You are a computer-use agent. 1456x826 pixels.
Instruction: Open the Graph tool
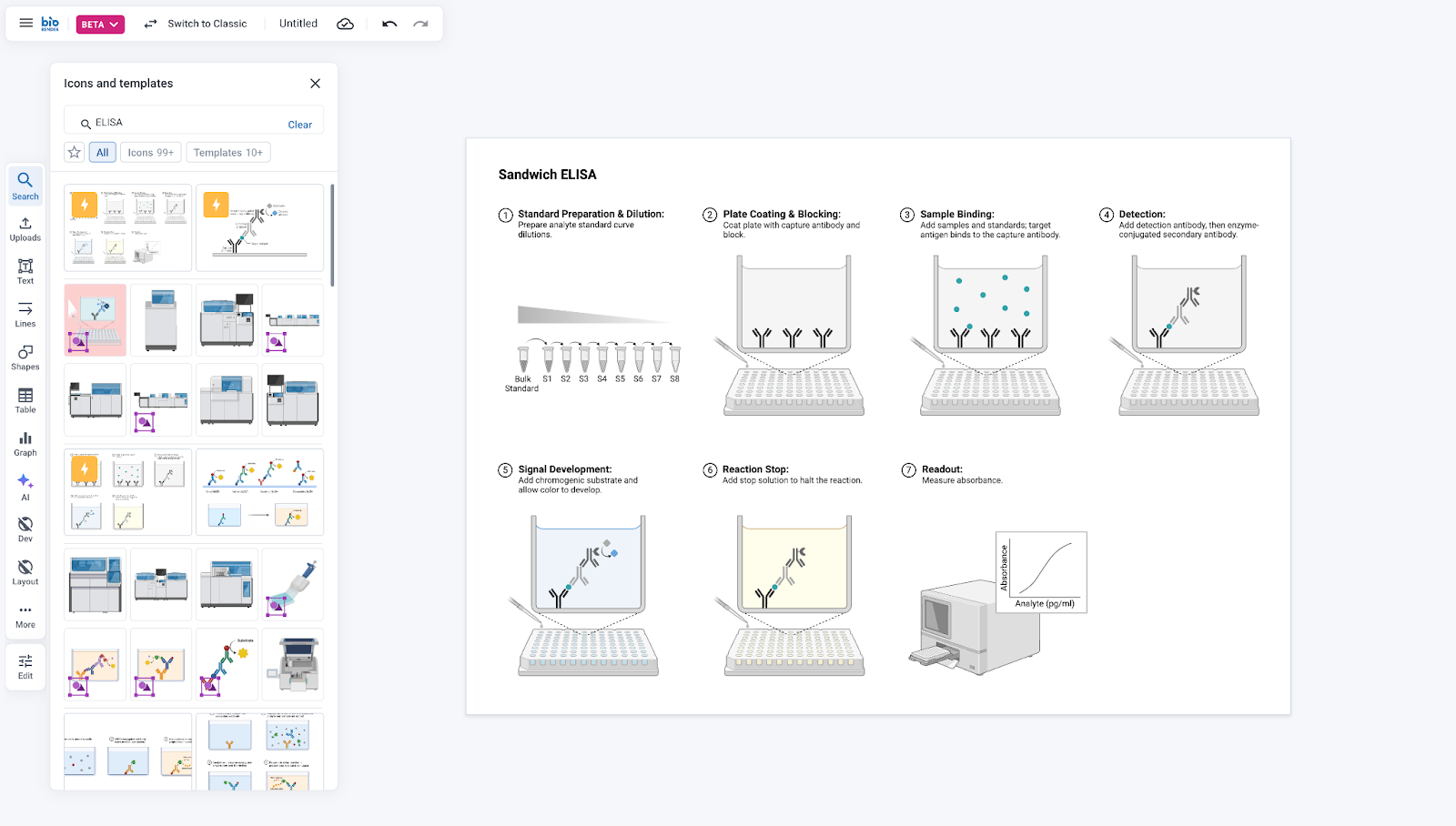point(25,443)
